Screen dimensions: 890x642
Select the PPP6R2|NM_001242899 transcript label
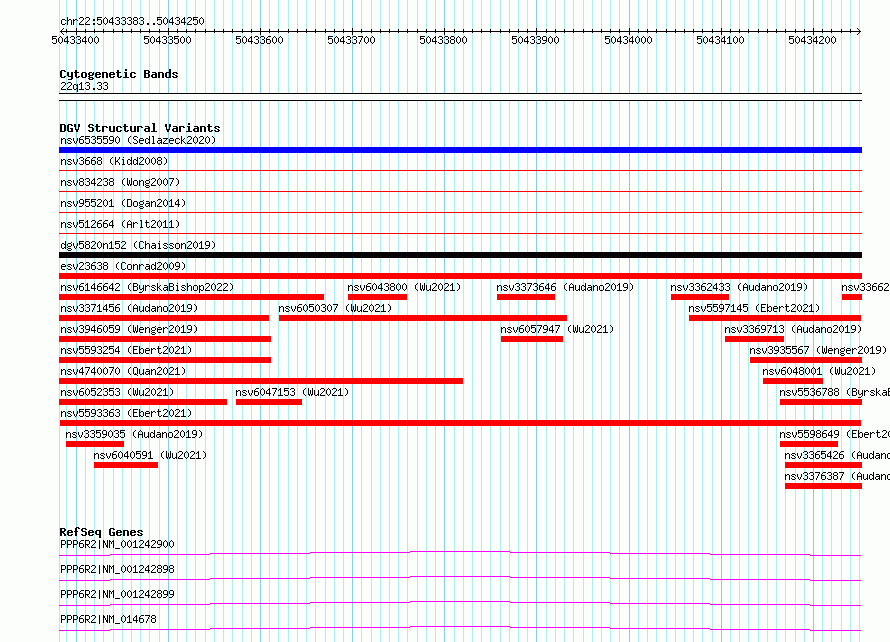pos(117,594)
